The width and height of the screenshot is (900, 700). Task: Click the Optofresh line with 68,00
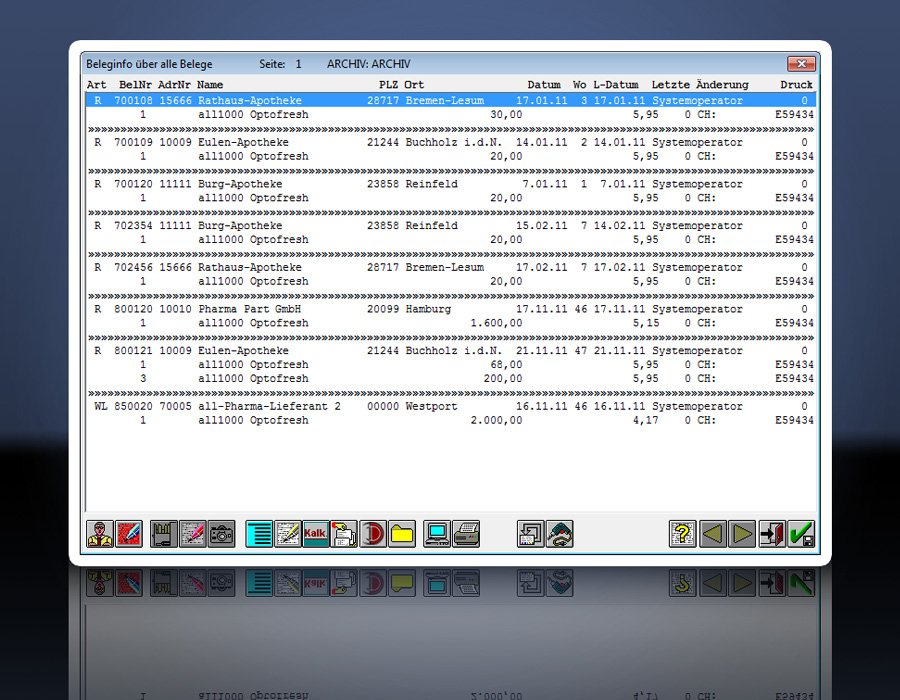pyautogui.click(x=451, y=365)
